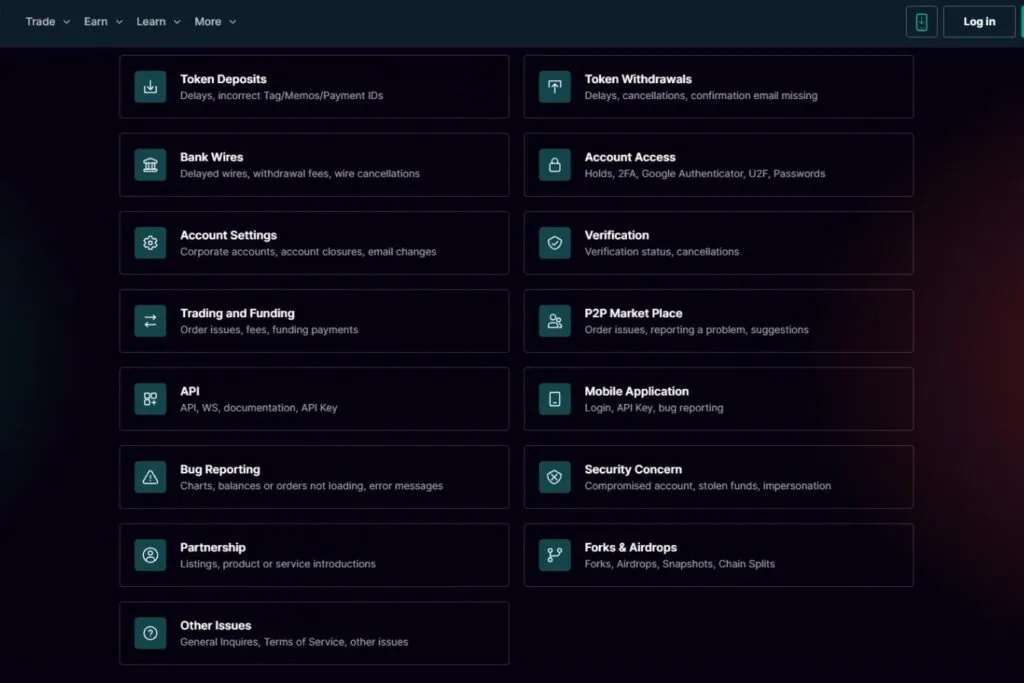Screen dimensions: 1024x683
Task: Click the Partnership user circle icon
Action: [150, 555]
